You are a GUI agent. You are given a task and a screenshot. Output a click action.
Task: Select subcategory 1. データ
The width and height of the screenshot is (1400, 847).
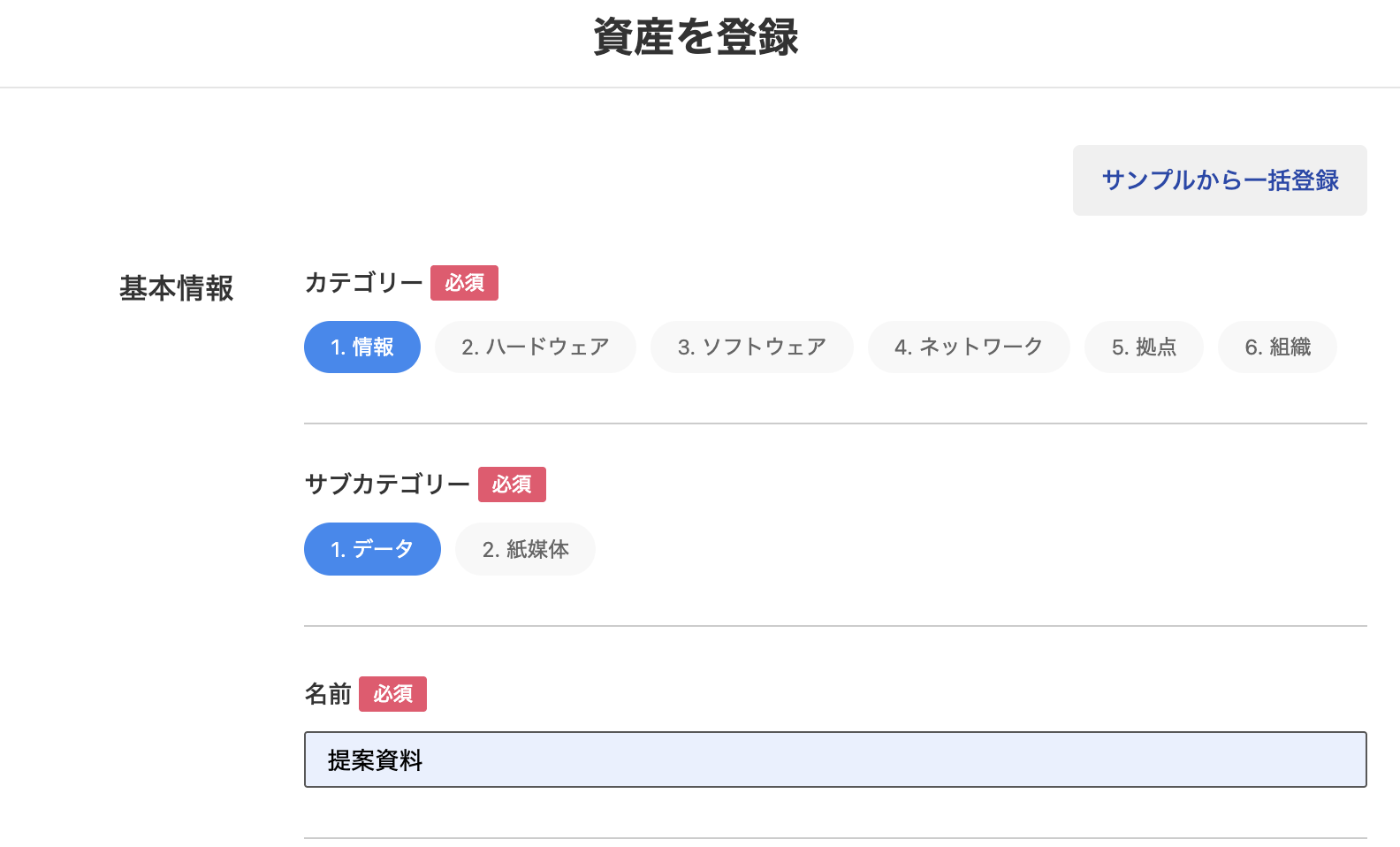tap(372, 549)
